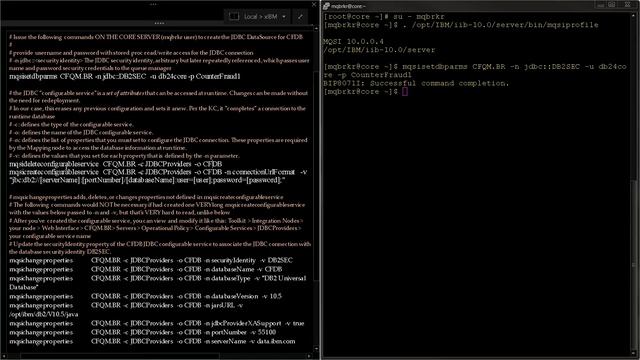
Task: Maximize the mqbrkr@core terminal window
Action: click(x=612, y=5)
